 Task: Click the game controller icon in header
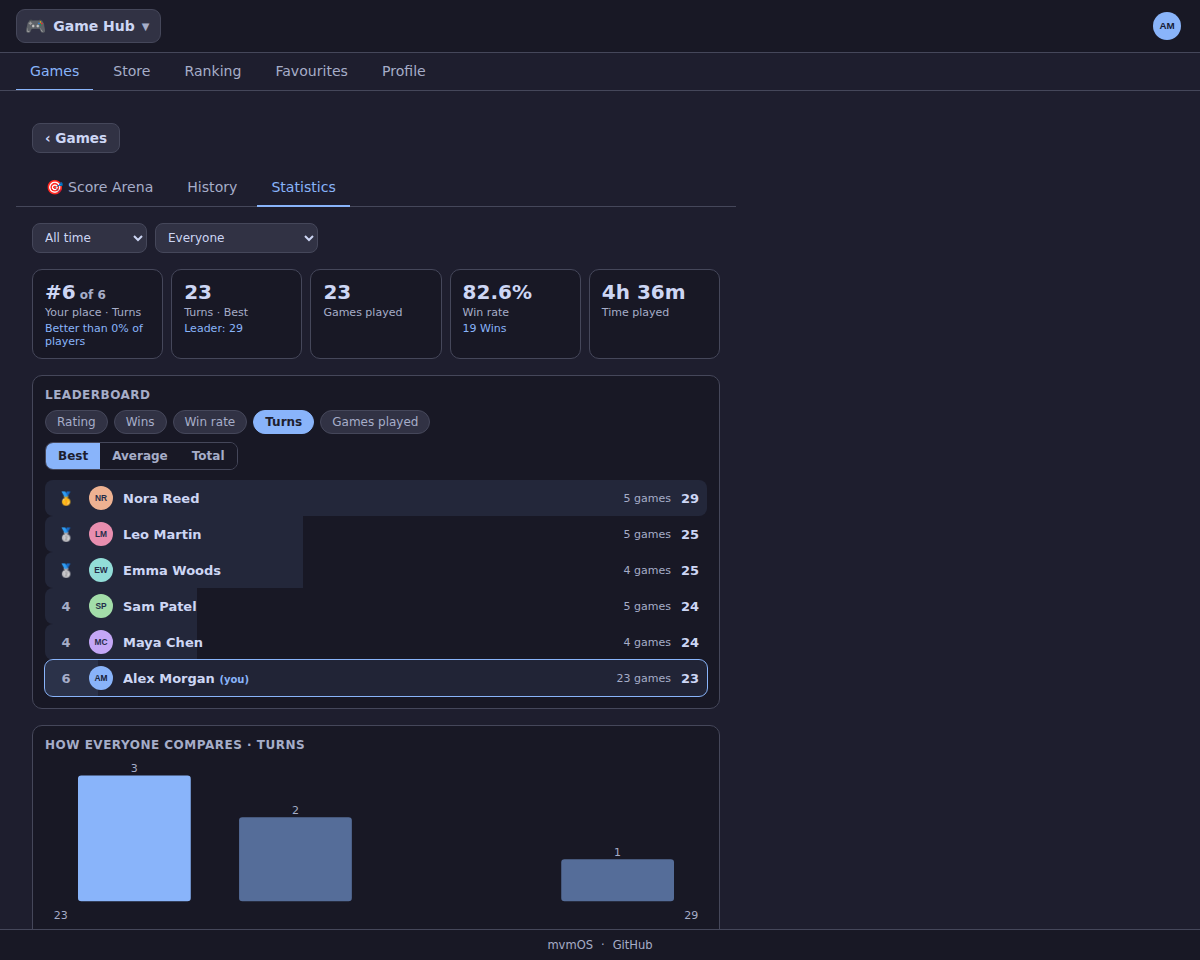36,26
